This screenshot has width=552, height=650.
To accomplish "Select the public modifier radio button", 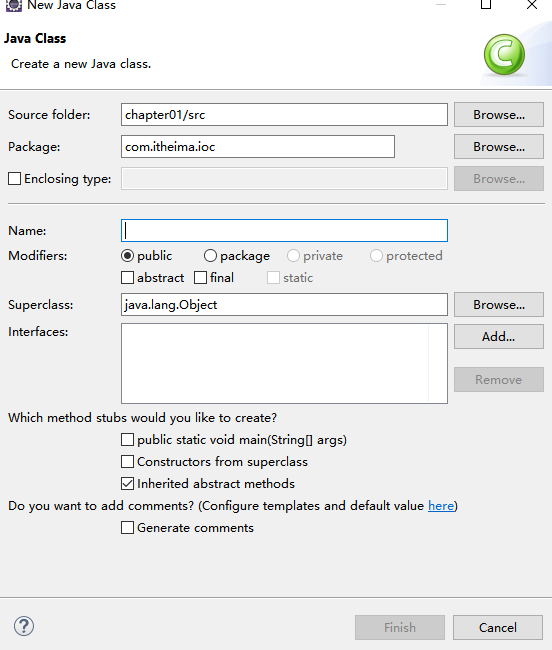I will (x=128, y=256).
